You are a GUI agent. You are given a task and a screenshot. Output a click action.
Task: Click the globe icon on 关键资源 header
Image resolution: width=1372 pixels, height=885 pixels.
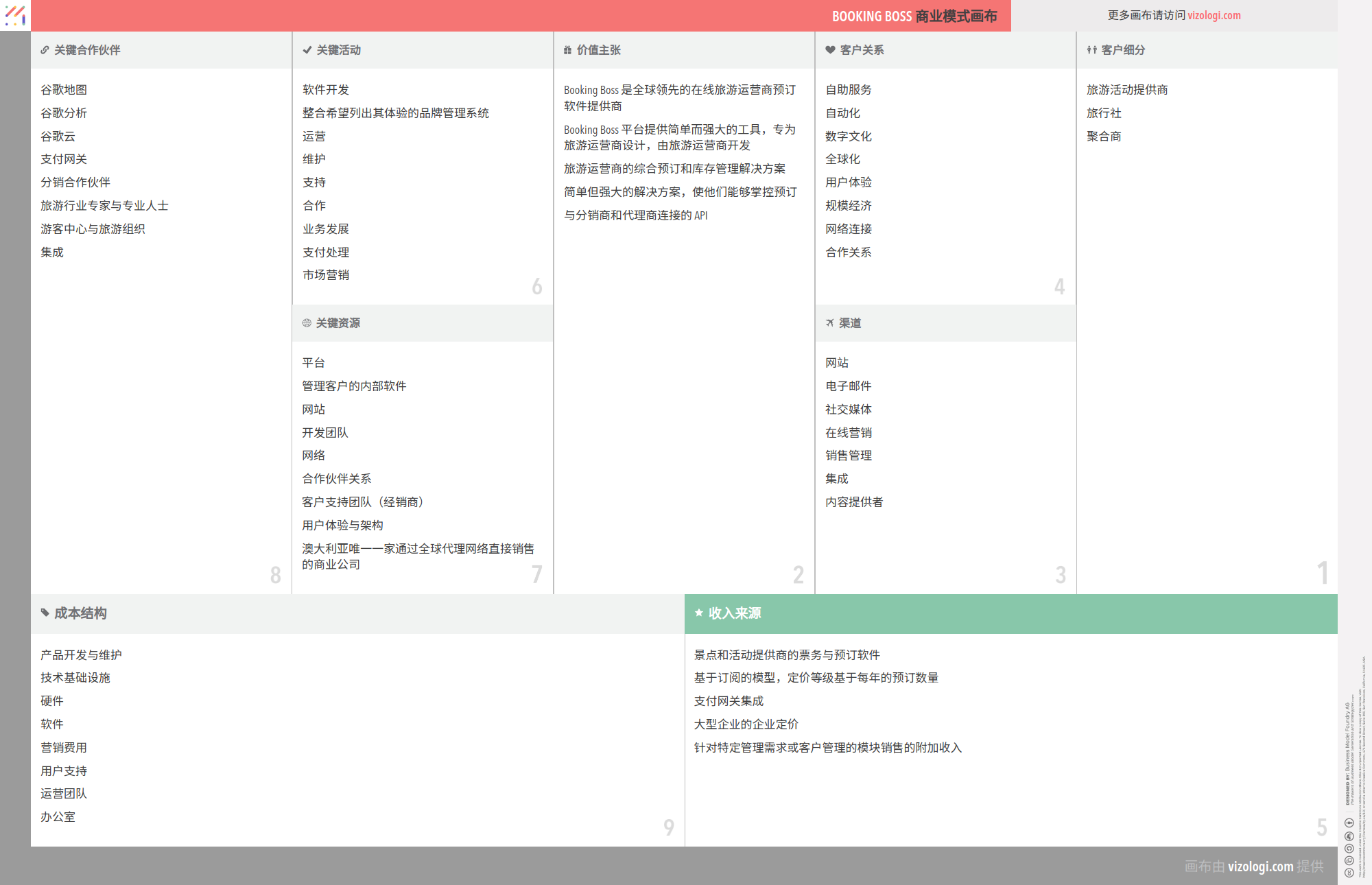coord(306,323)
